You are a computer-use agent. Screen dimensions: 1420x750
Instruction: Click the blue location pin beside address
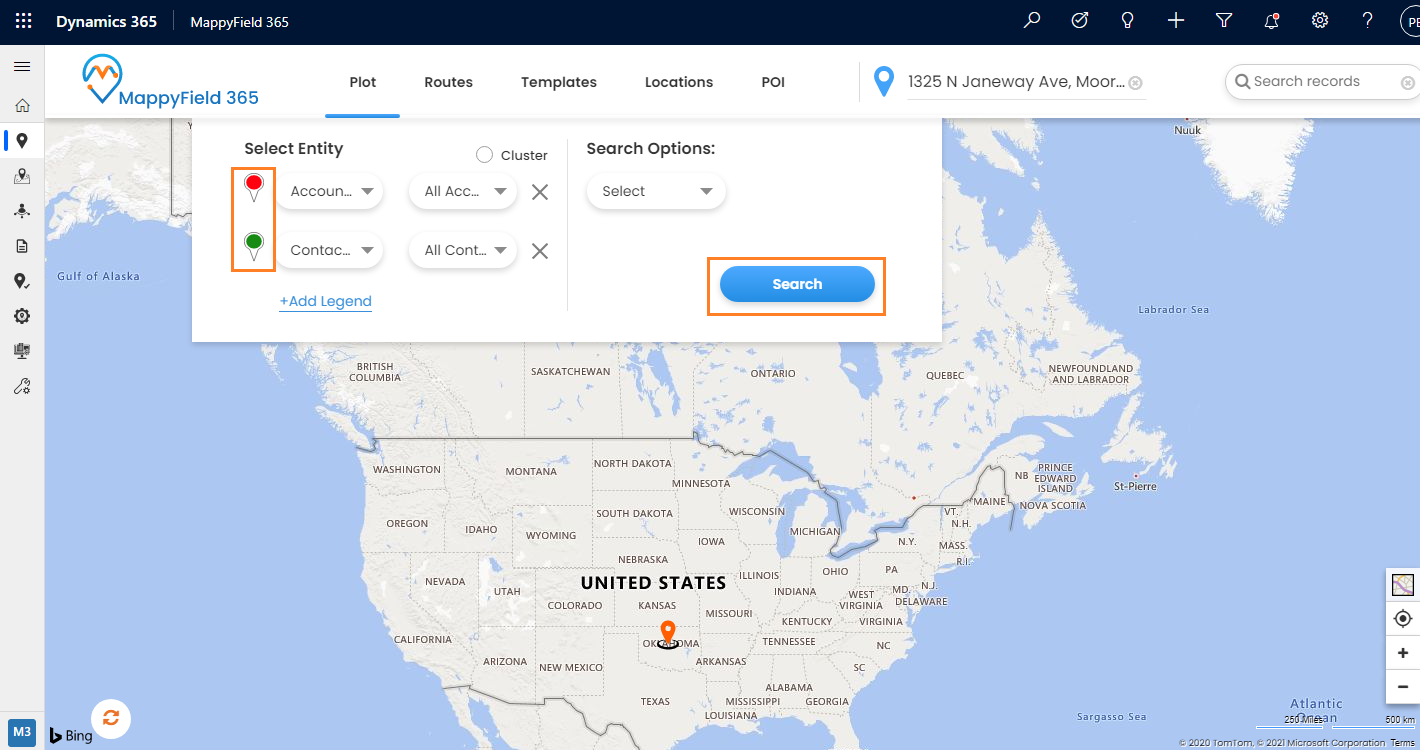[x=883, y=82]
